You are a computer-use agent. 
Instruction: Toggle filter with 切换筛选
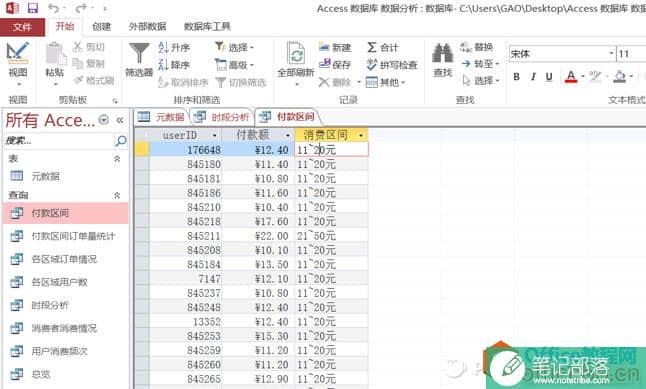coord(241,82)
